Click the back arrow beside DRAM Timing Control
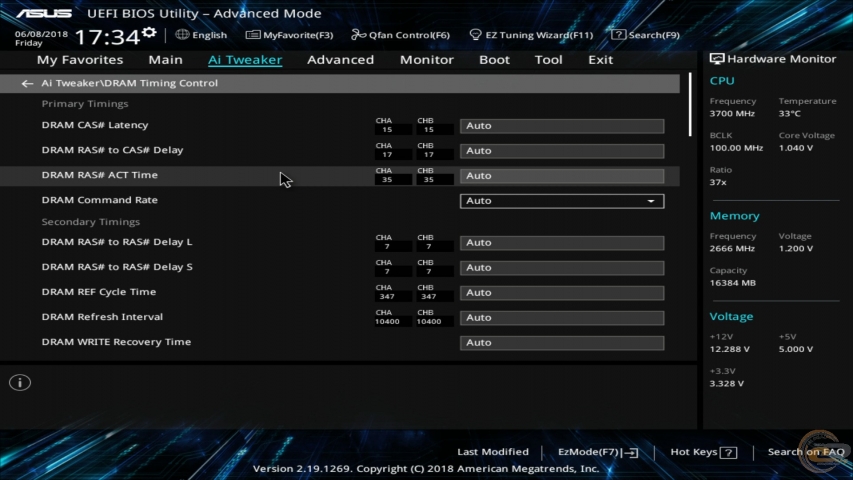 pos(27,83)
